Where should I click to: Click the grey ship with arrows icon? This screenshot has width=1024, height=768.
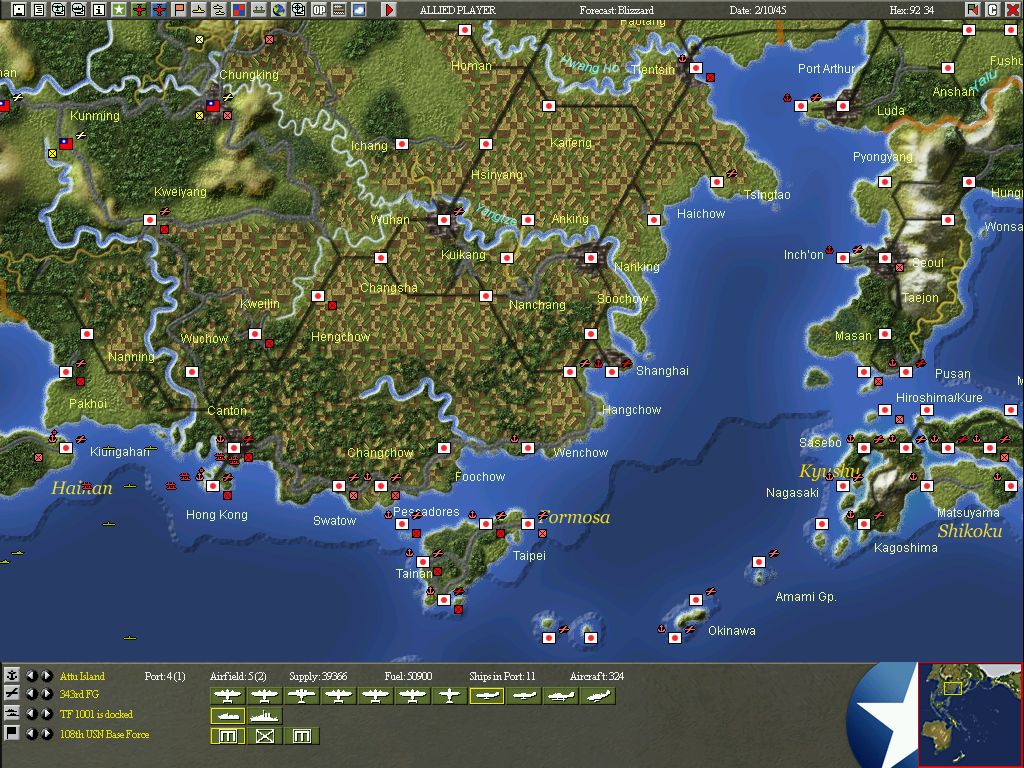tap(259, 9)
